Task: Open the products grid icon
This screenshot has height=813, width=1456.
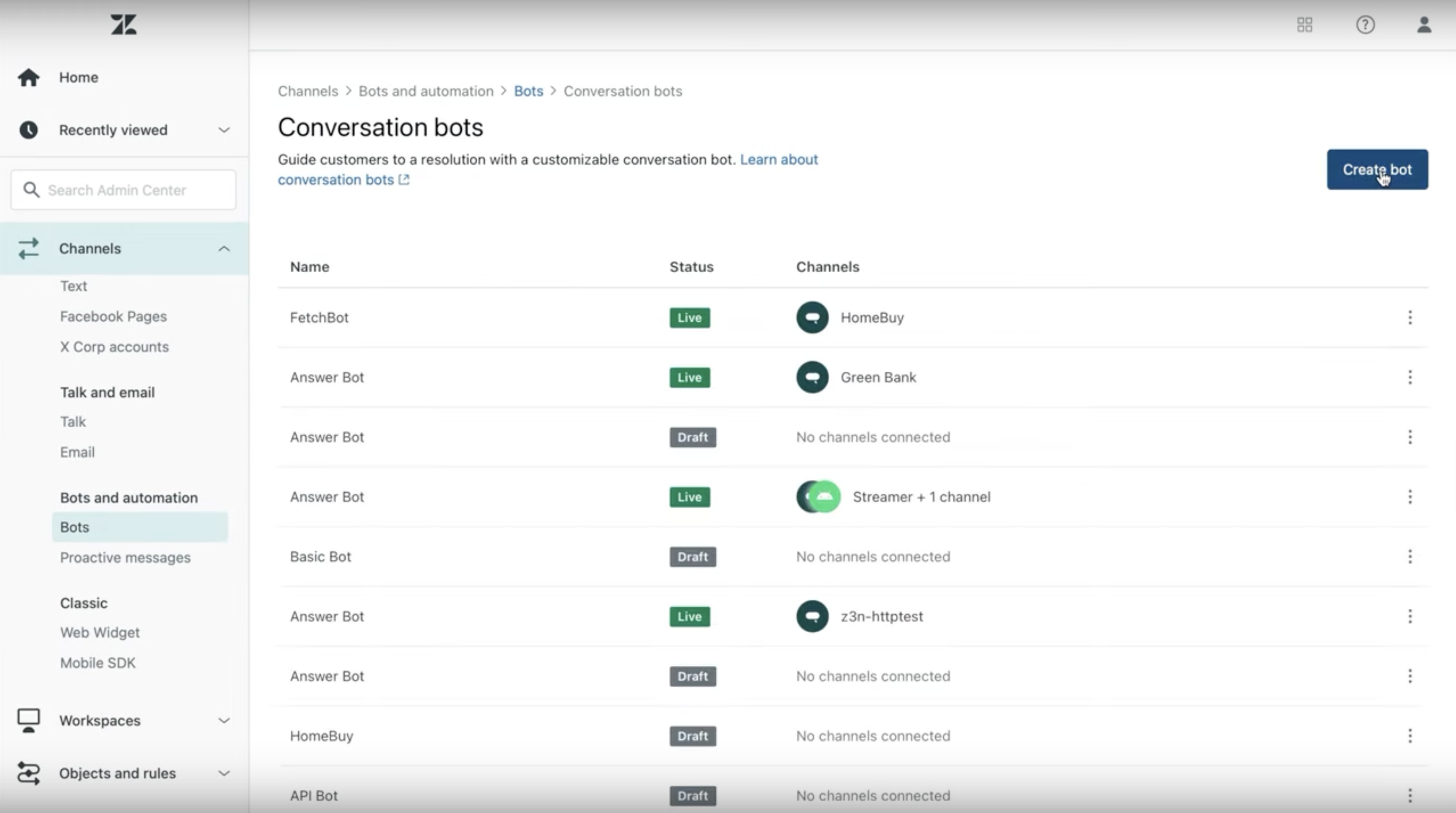Action: 1304,25
